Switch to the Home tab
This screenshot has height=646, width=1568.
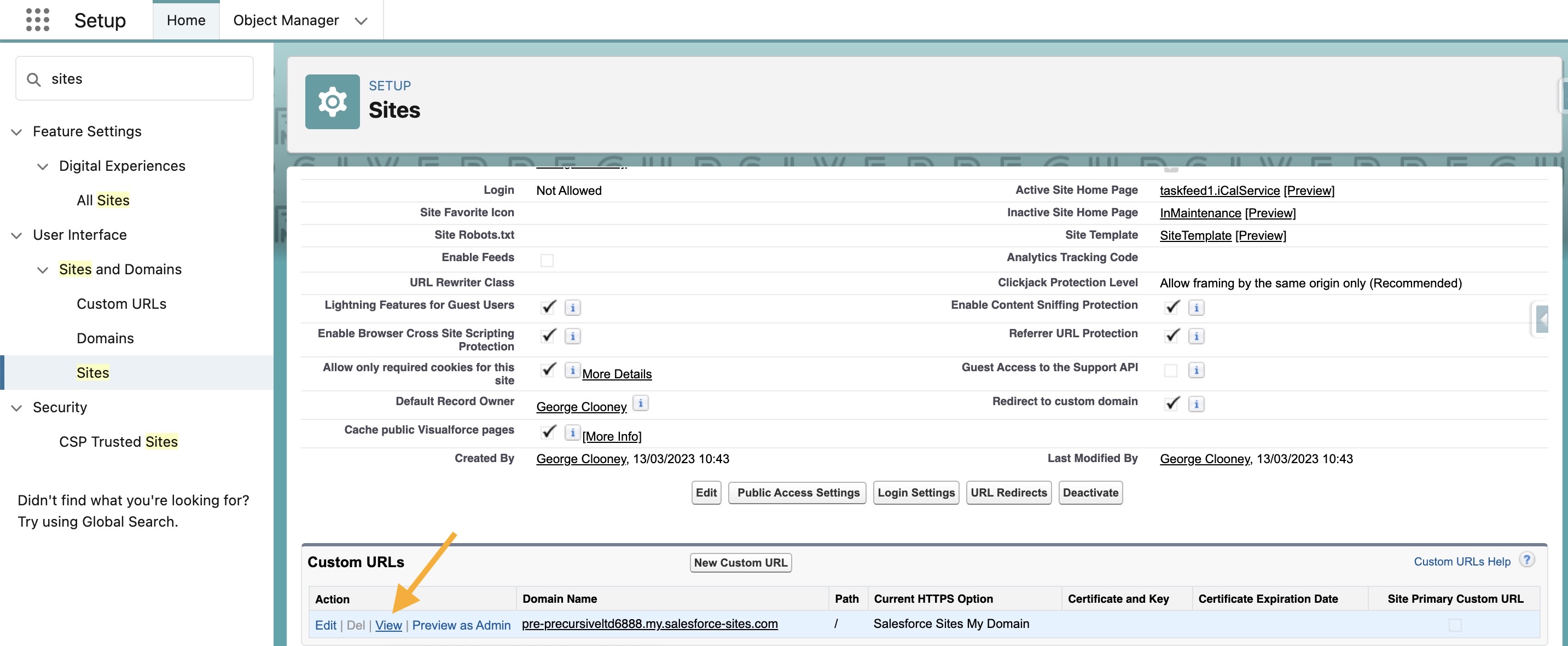(x=185, y=20)
